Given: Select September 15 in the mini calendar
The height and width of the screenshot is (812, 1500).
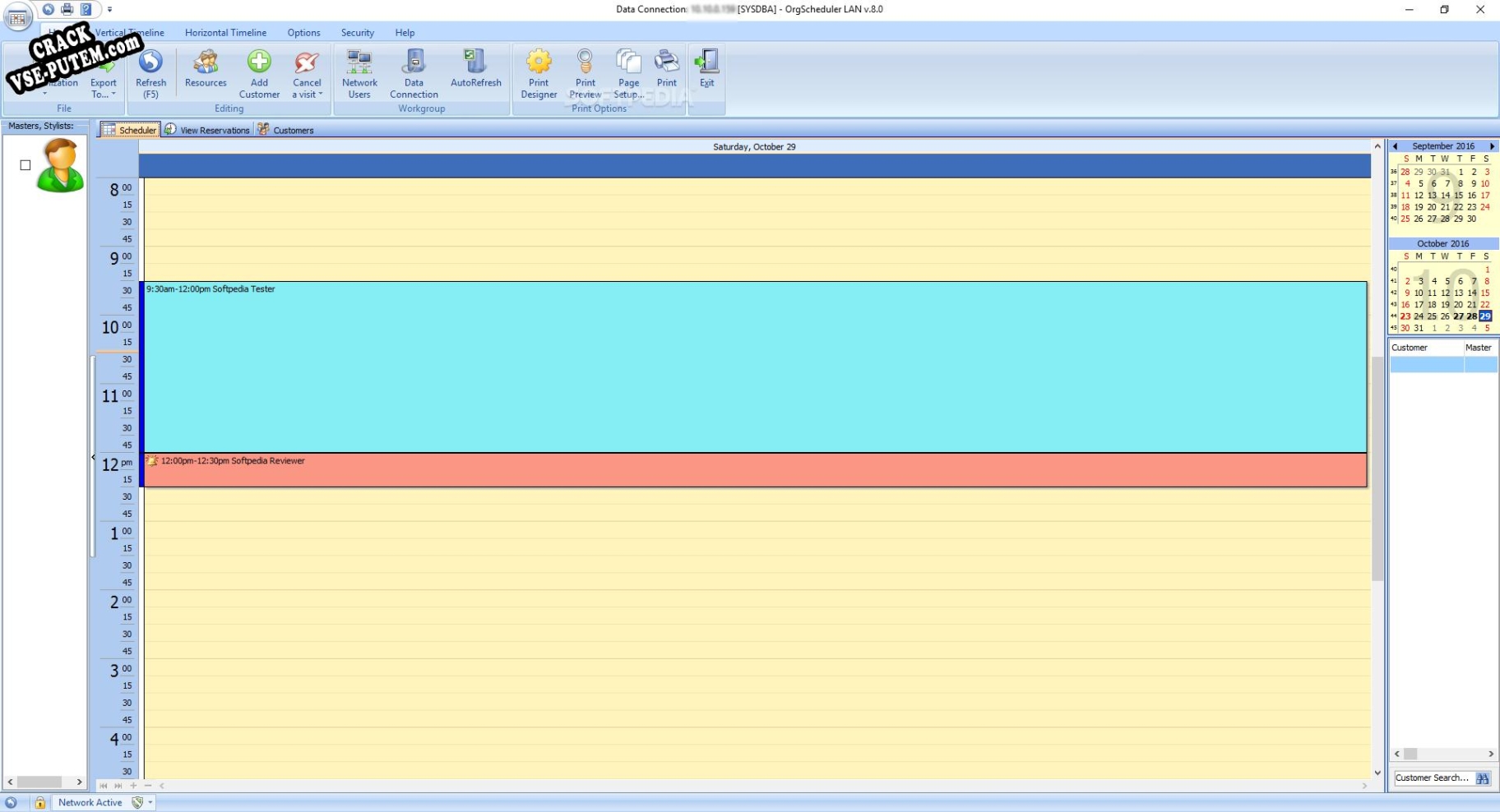Looking at the screenshot, I should click(1459, 196).
